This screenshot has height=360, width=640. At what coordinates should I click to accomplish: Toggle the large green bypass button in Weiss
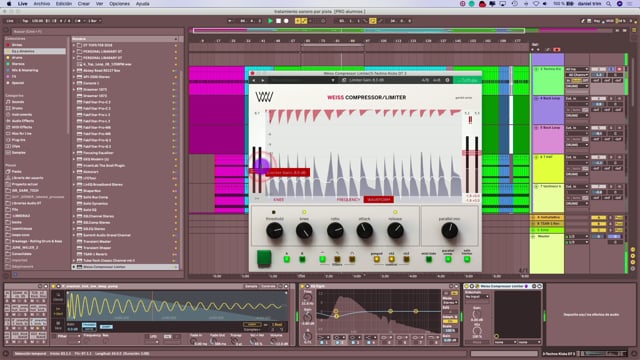pyautogui.click(x=264, y=258)
